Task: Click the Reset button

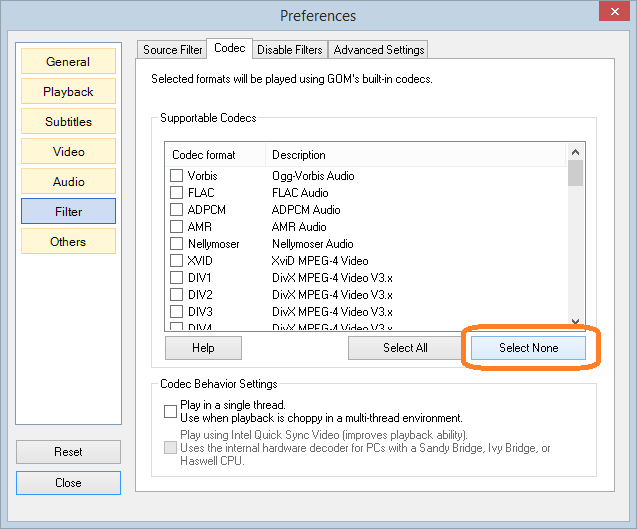Action: pos(68,452)
